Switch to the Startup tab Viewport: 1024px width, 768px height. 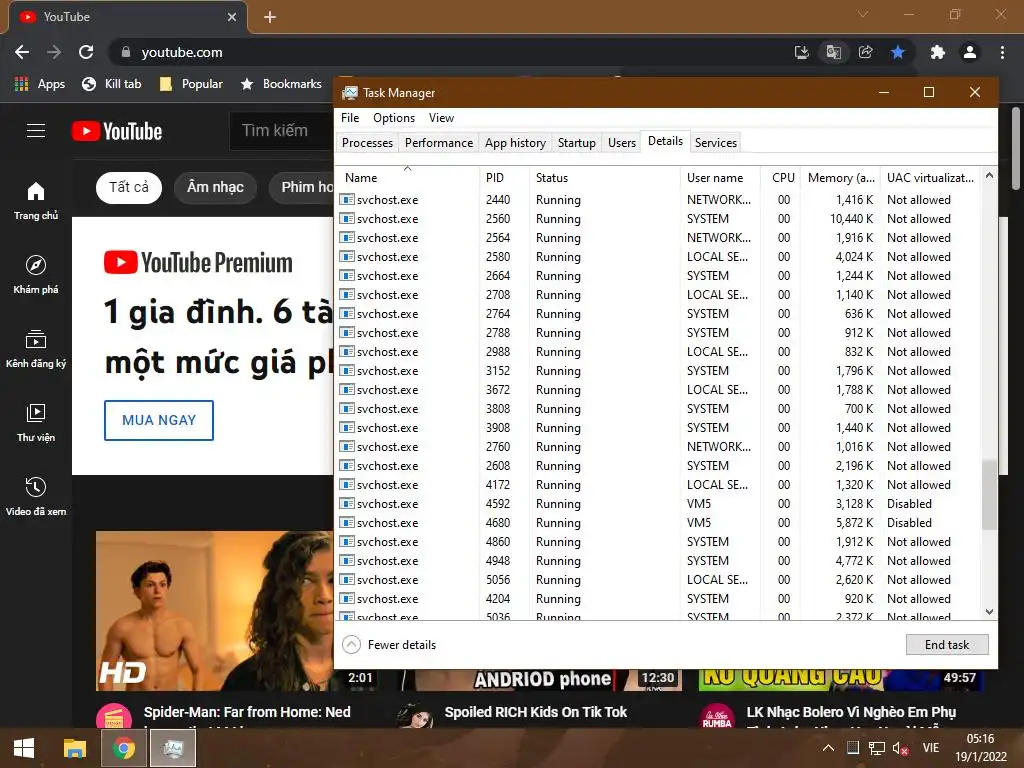(577, 142)
